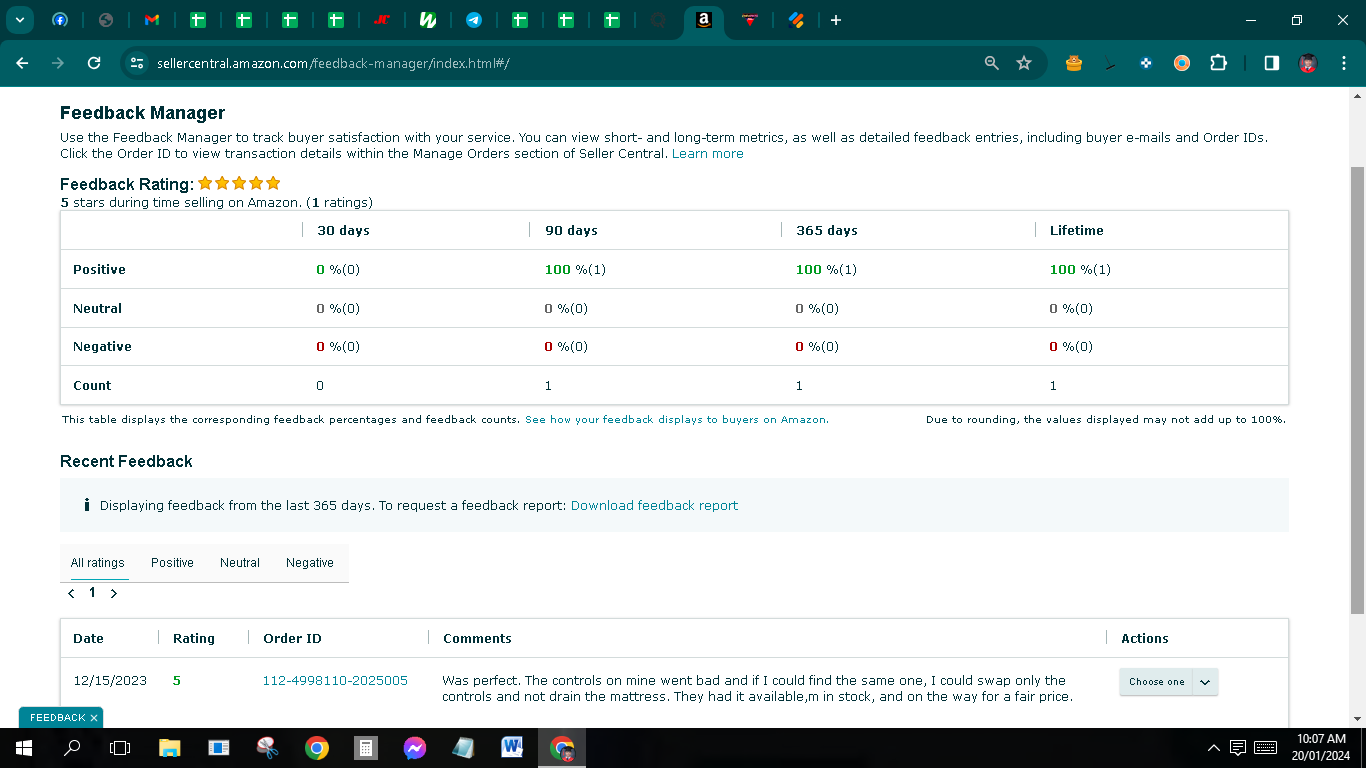1366x768 pixels.
Task: Show hidden system tray icons
Action: (1214, 748)
